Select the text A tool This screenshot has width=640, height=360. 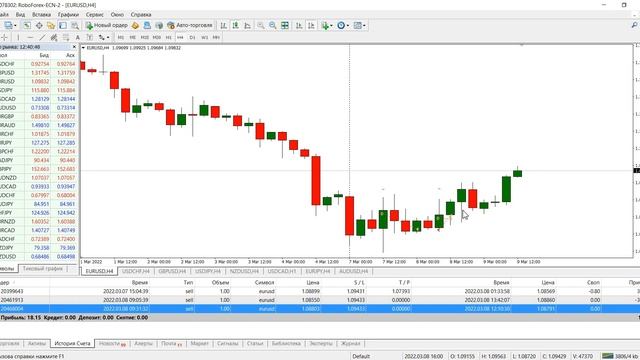[78, 37]
